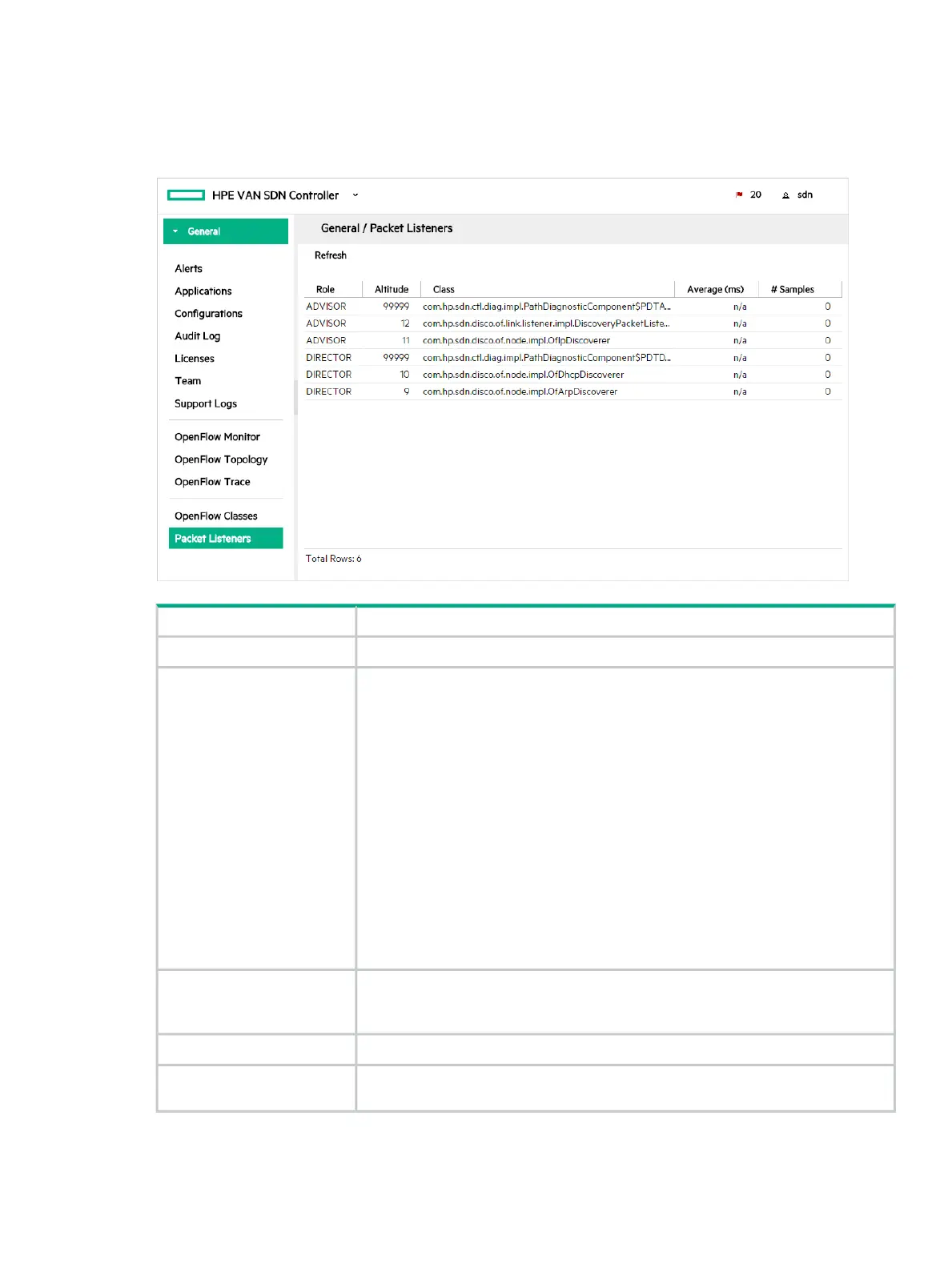Sort by the Role column header
The width and height of the screenshot is (952, 1268).
(325, 290)
